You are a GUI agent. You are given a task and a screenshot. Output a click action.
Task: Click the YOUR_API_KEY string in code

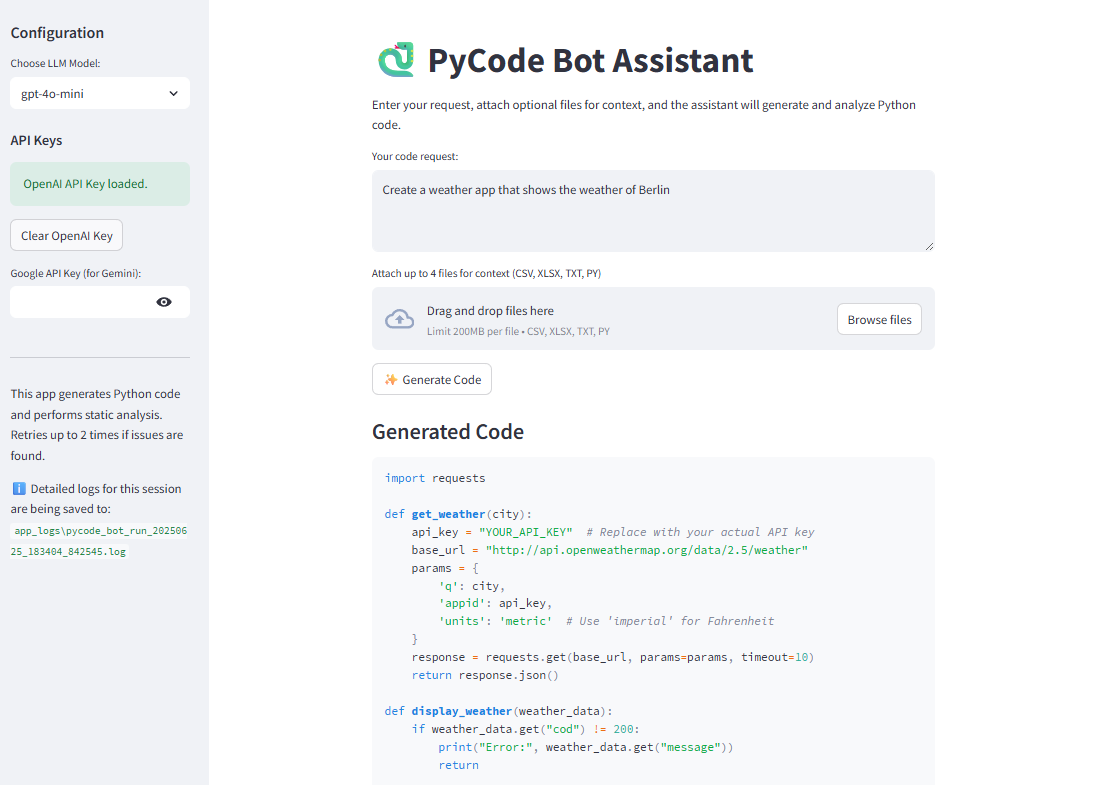tap(525, 532)
